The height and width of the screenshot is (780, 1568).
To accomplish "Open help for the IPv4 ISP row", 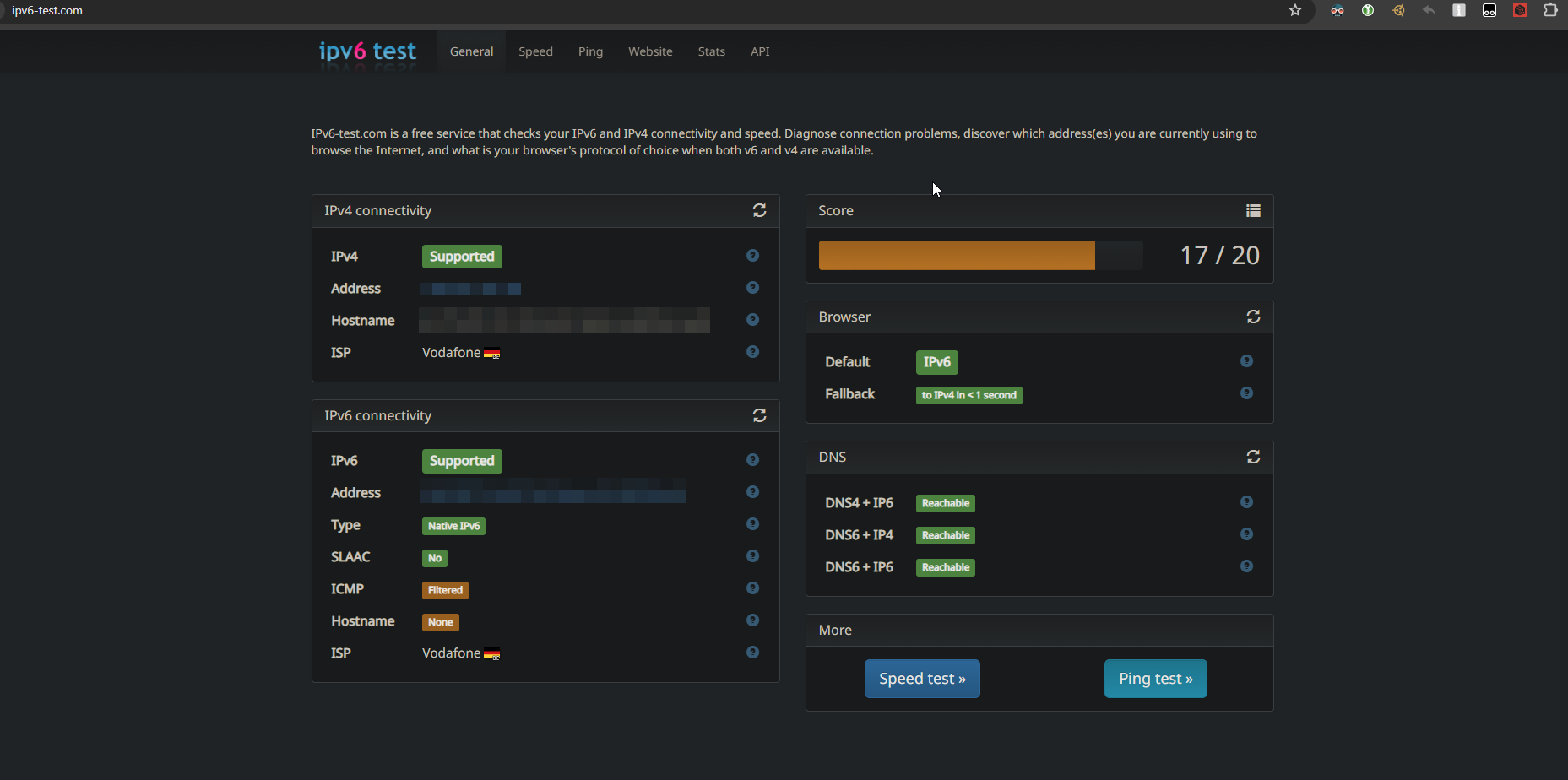I will pyautogui.click(x=752, y=352).
